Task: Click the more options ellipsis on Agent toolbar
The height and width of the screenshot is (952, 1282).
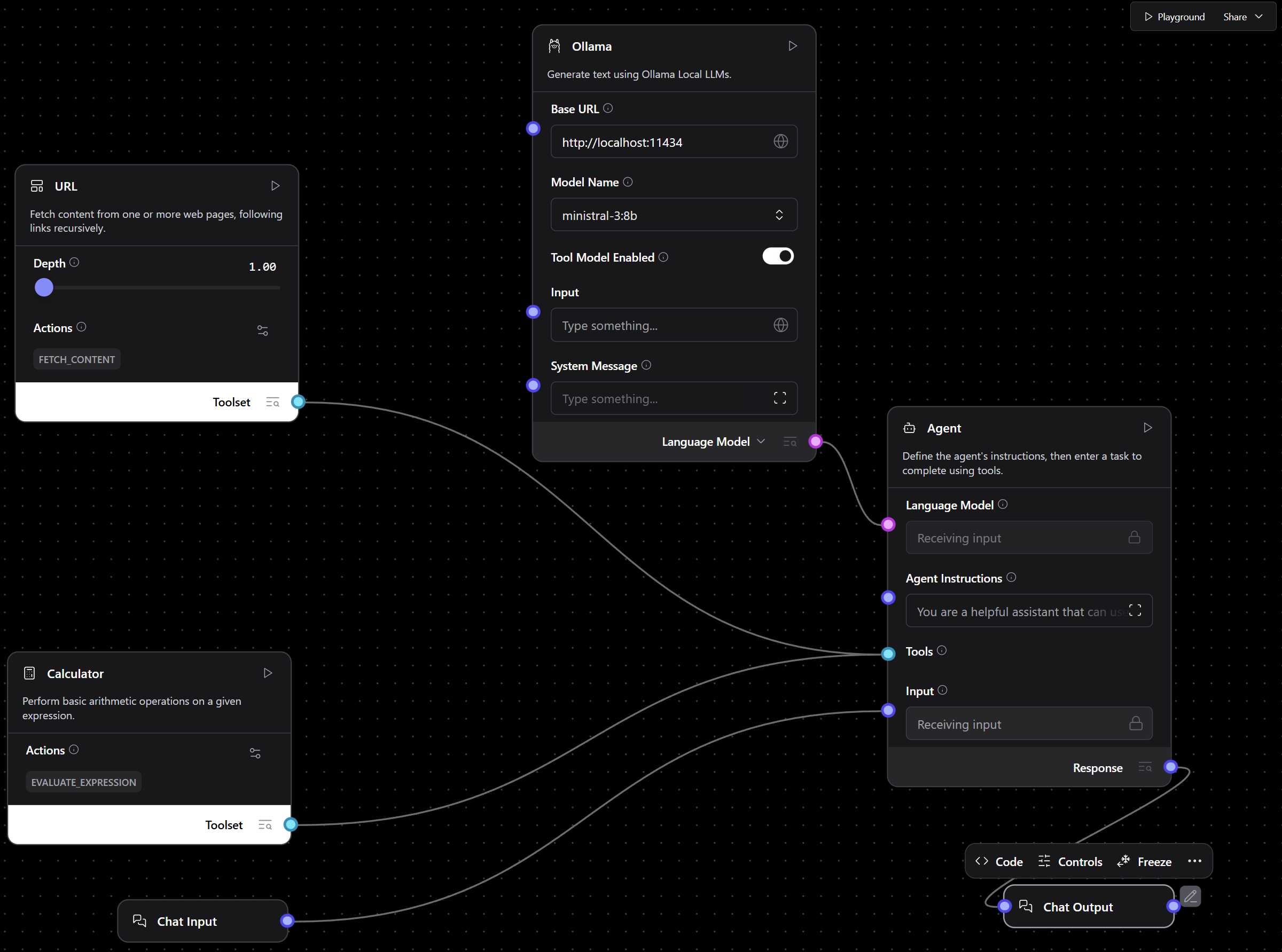Action: pos(1194,861)
